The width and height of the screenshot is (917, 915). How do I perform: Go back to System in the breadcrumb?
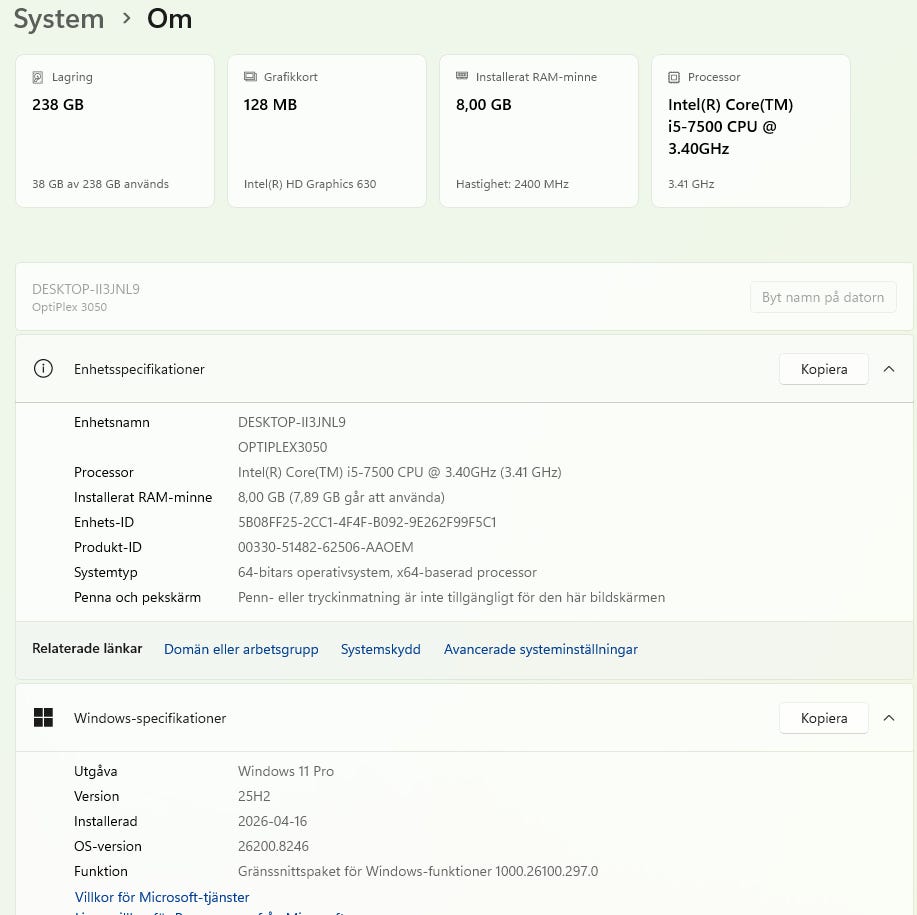(58, 19)
